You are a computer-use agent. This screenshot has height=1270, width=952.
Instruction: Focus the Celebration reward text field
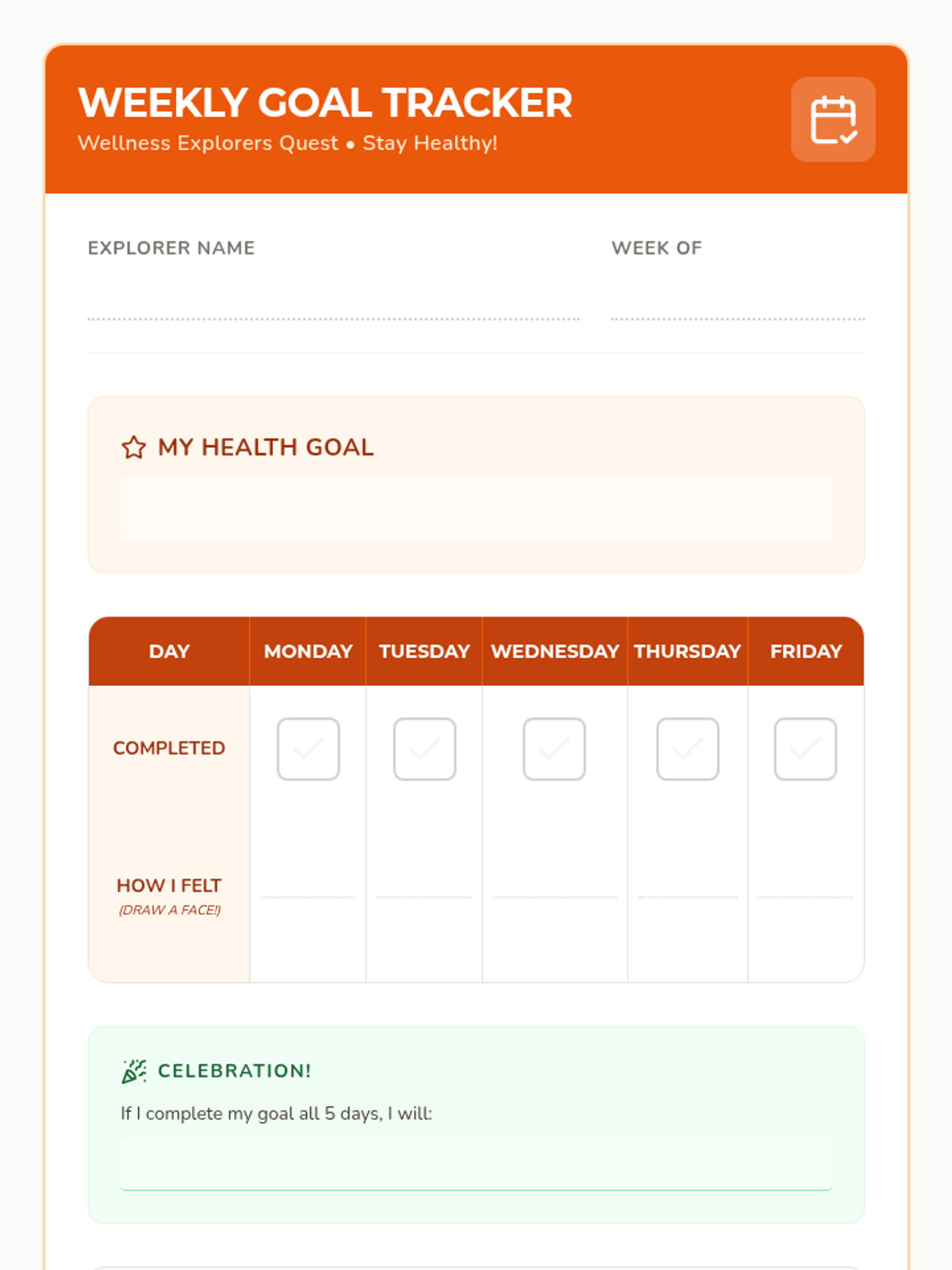[476, 1164]
